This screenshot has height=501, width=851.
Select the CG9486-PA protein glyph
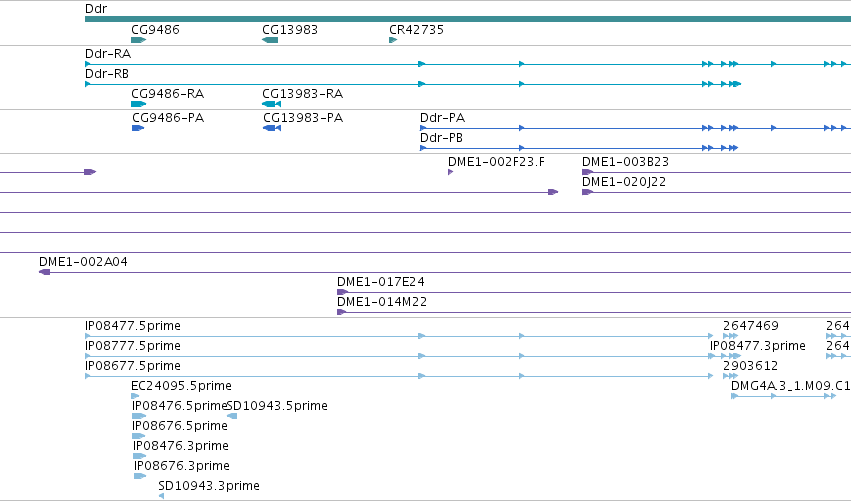(138, 128)
